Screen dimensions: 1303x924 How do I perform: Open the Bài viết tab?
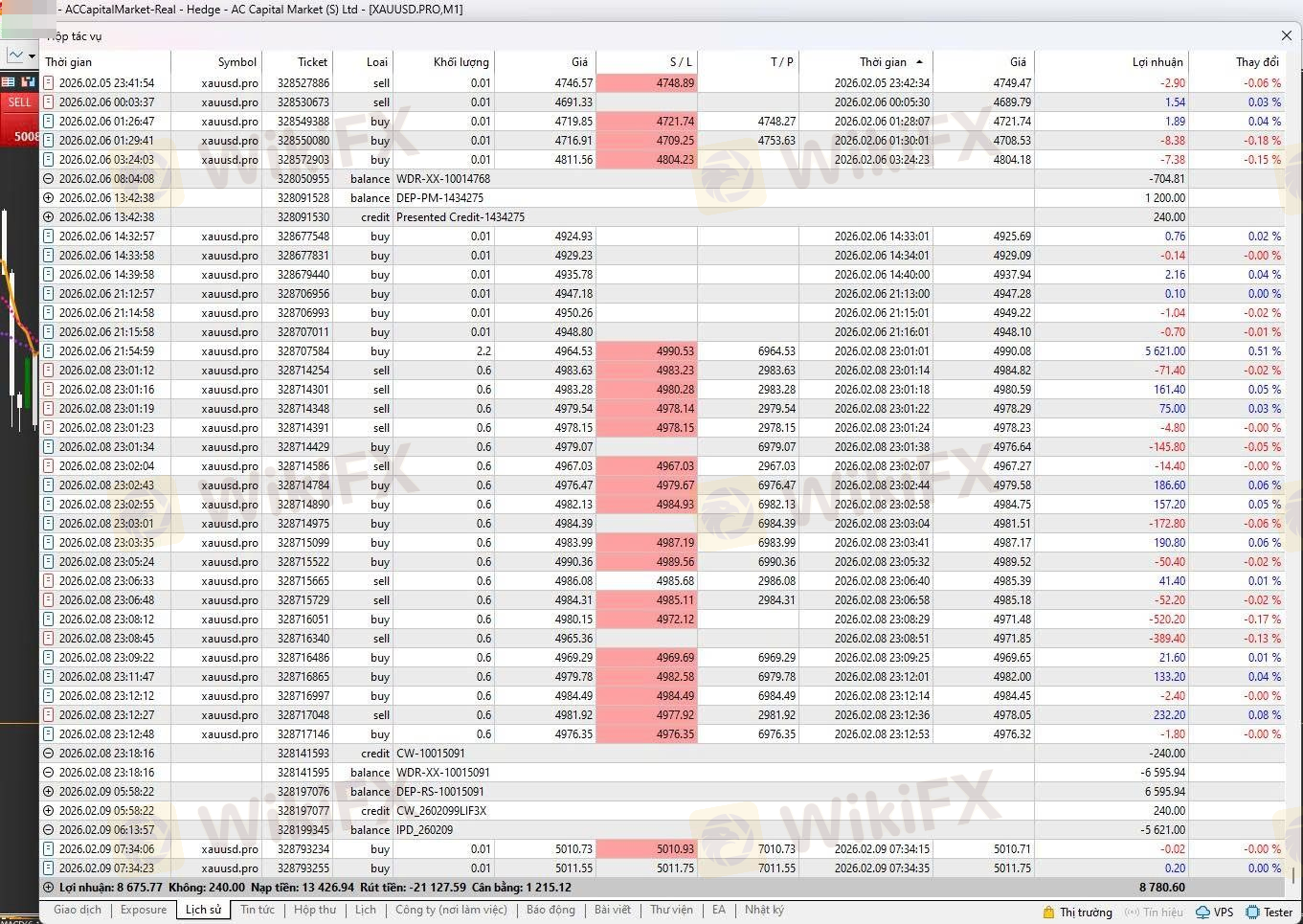point(613,910)
